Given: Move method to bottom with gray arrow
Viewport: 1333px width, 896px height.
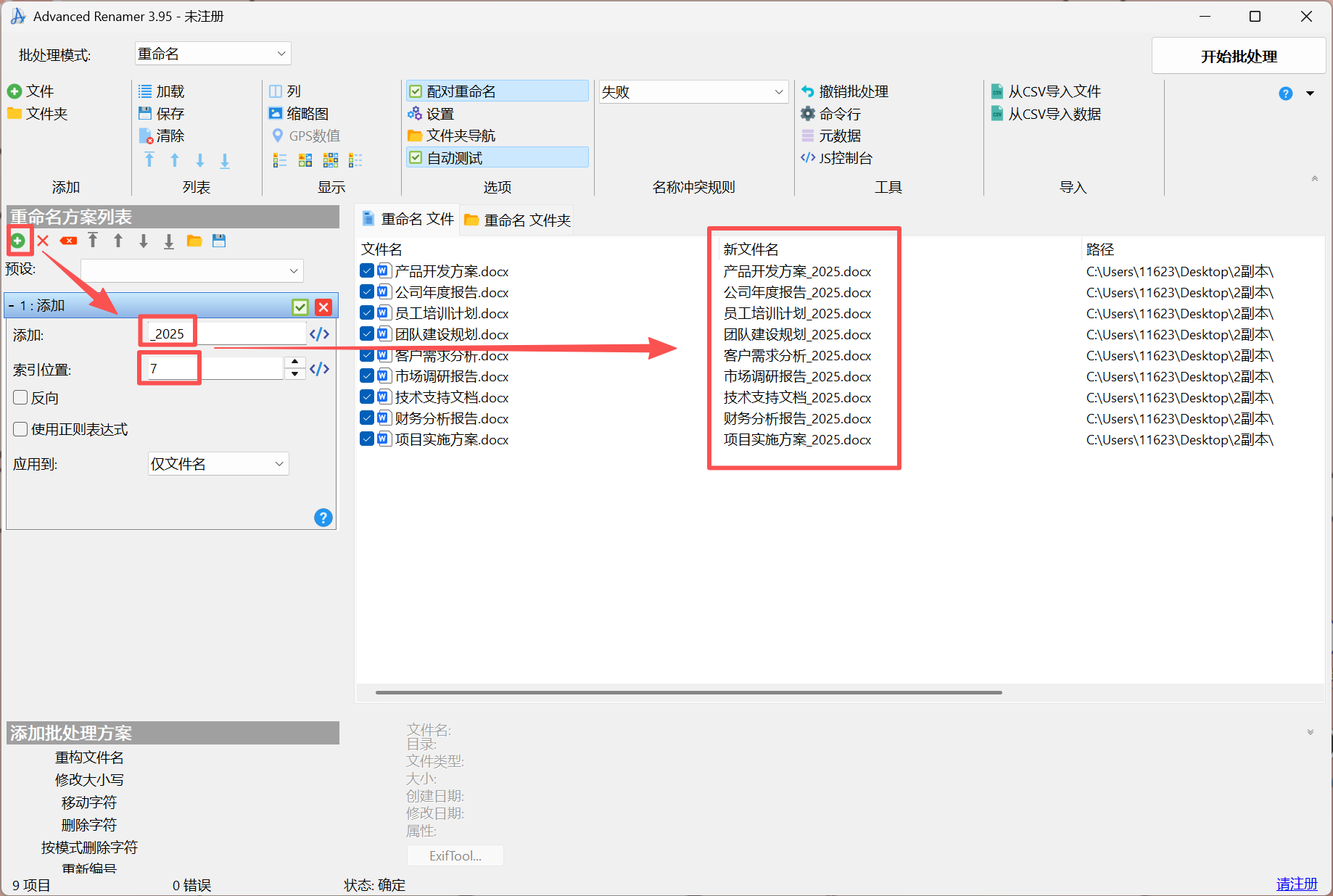Looking at the screenshot, I should tap(169, 241).
